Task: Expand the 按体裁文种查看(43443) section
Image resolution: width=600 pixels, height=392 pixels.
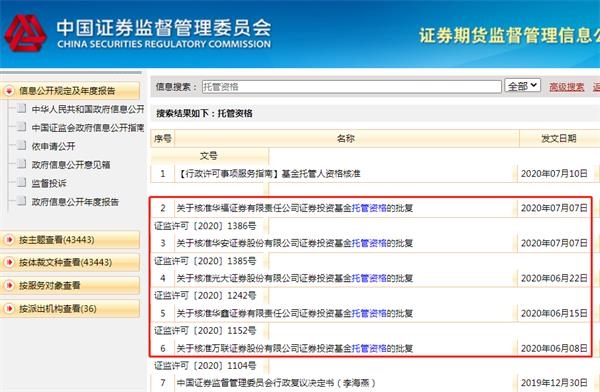Action: point(70,263)
